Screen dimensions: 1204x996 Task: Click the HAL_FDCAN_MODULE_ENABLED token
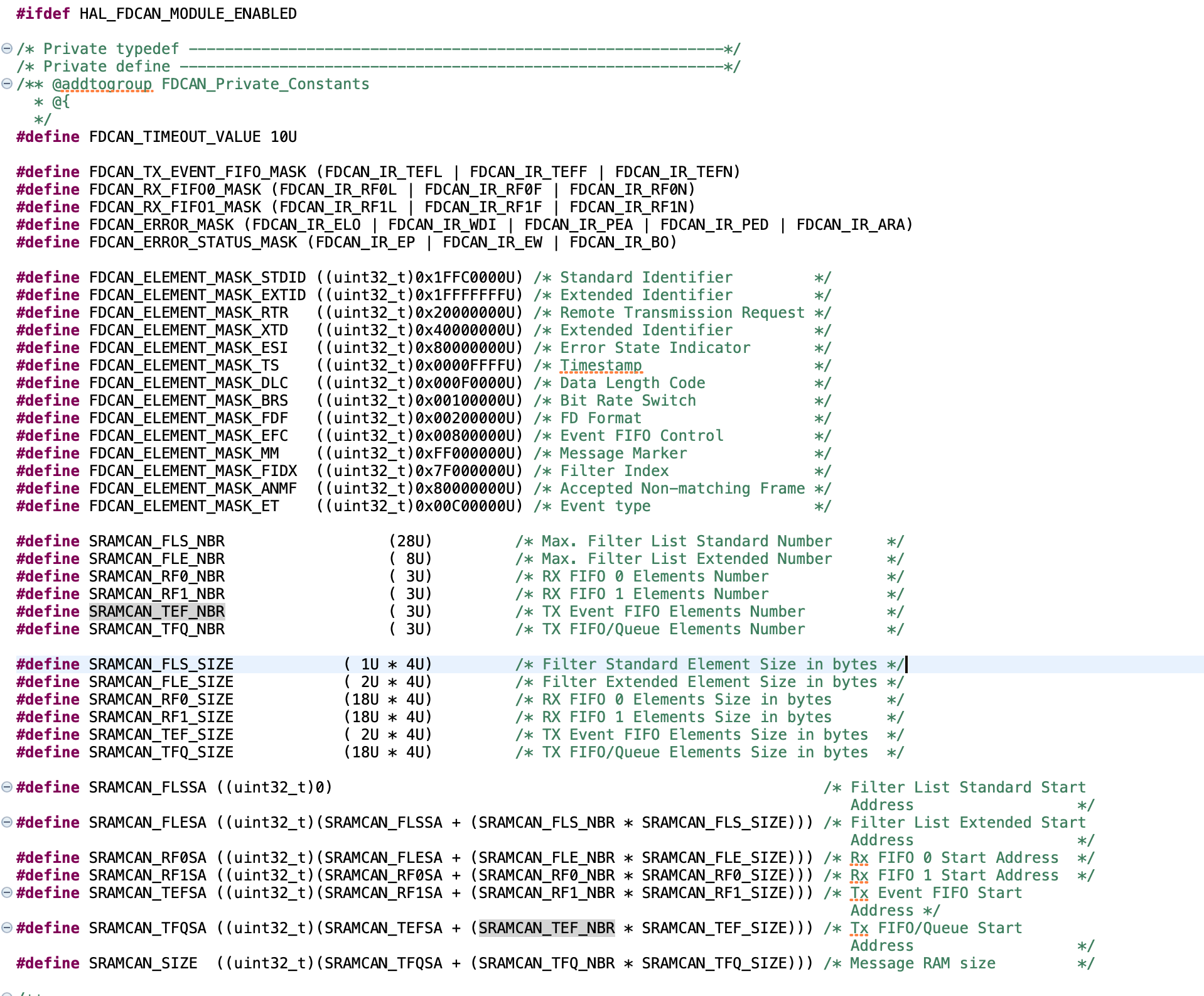click(186, 13)
